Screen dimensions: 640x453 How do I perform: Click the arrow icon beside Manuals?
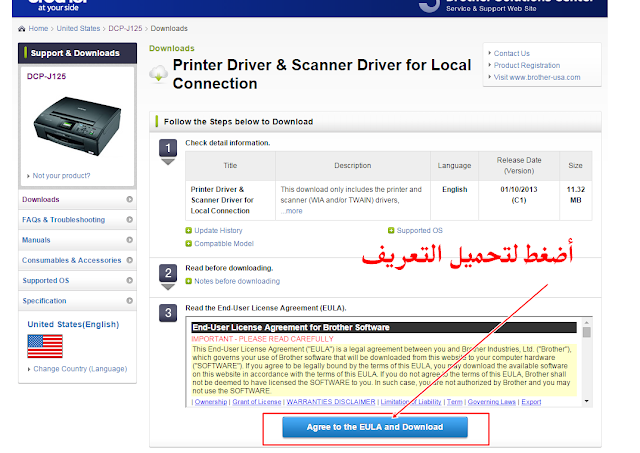129,240
